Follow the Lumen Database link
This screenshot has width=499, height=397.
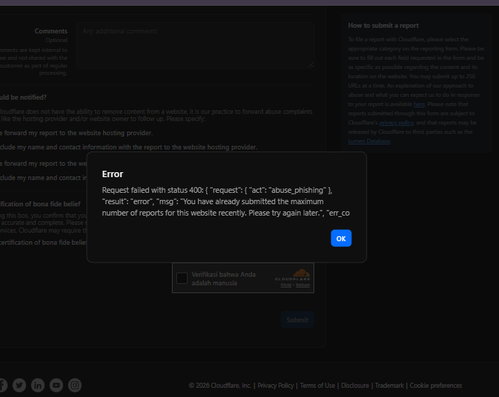tap(369, 141)
